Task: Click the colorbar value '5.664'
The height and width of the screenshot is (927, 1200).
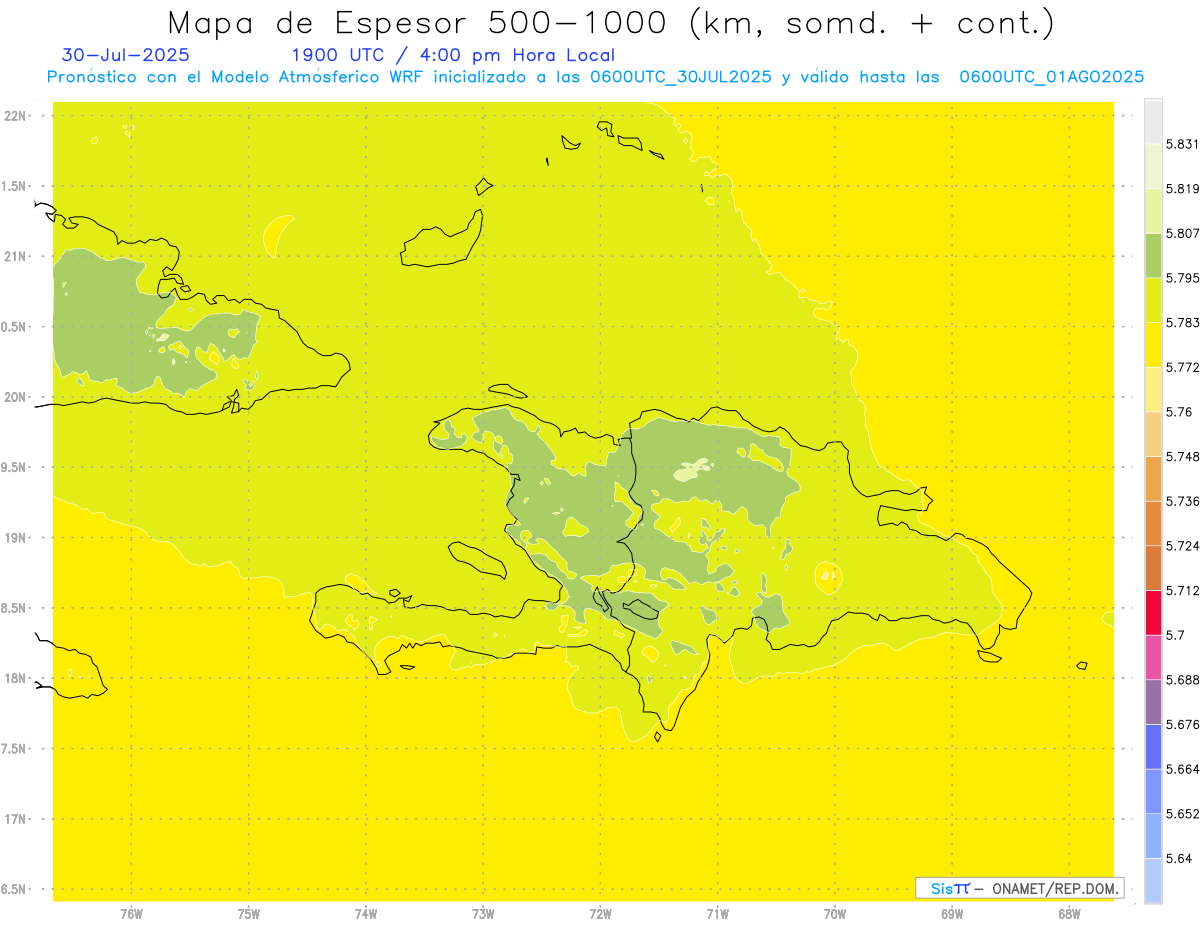Action: pyautogui.click(x=1182, y=769)
